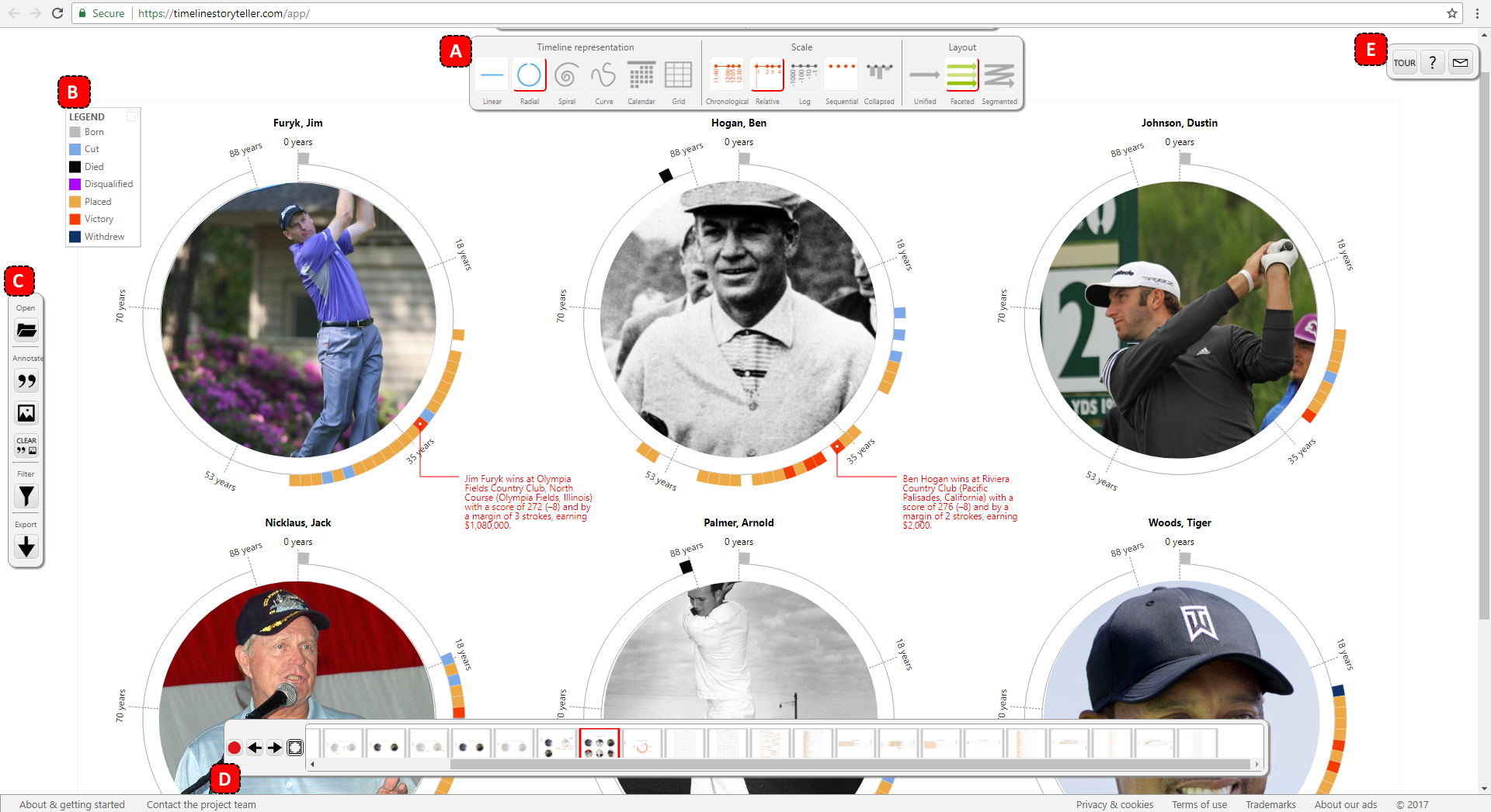This screenshot has width=1491, height=812.
Task: Click the image annotation icon
Action: [26, 413]
